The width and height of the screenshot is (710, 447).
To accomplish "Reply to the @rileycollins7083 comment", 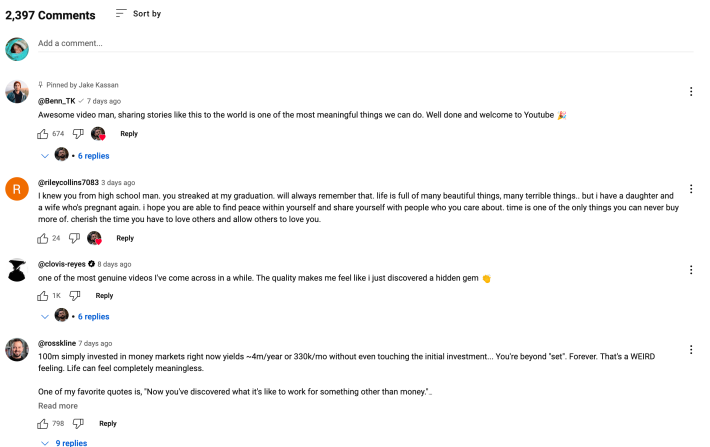I will coord(125,238).
